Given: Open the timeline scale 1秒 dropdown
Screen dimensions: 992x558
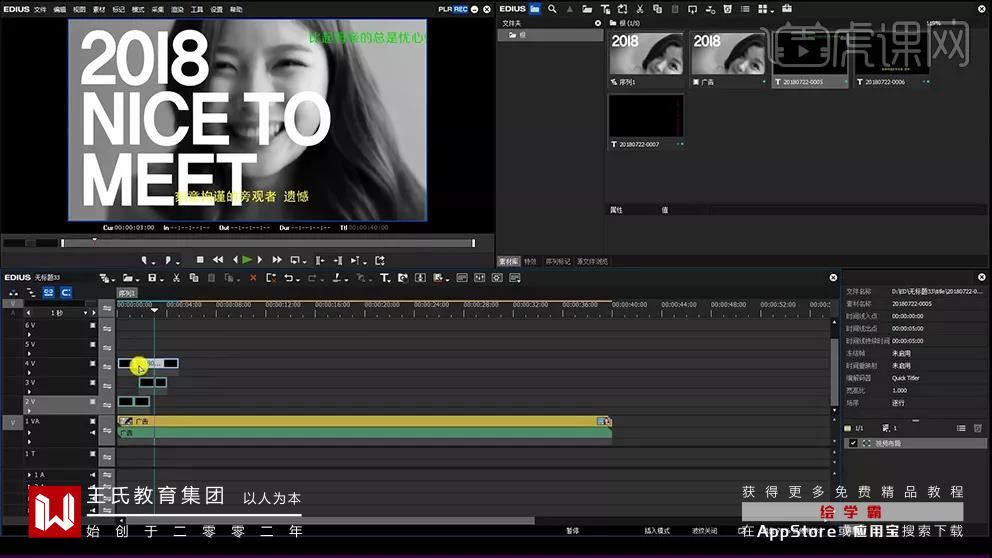Looking at the screenshot, I should (85, 313).
